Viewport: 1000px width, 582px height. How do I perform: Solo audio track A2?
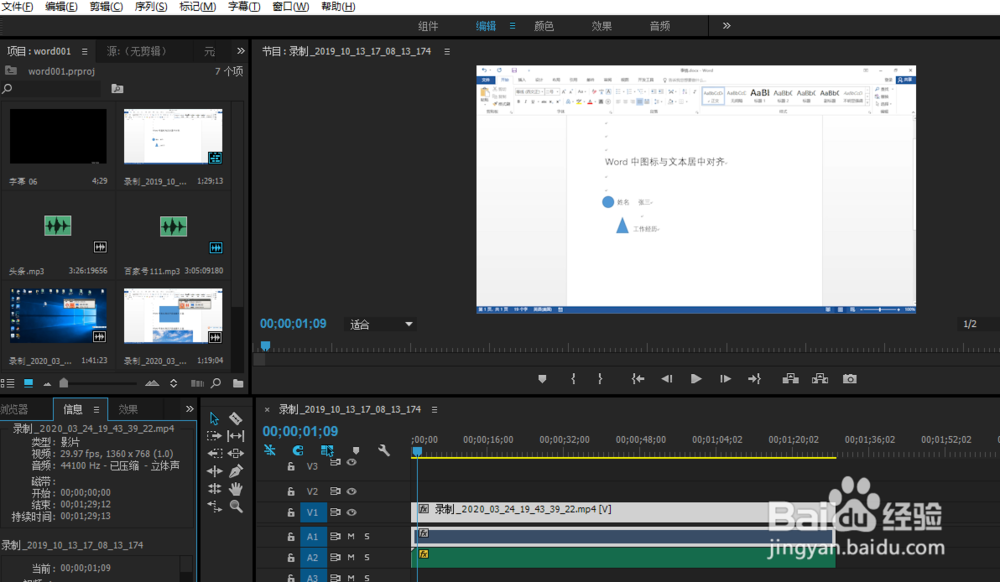367,557
